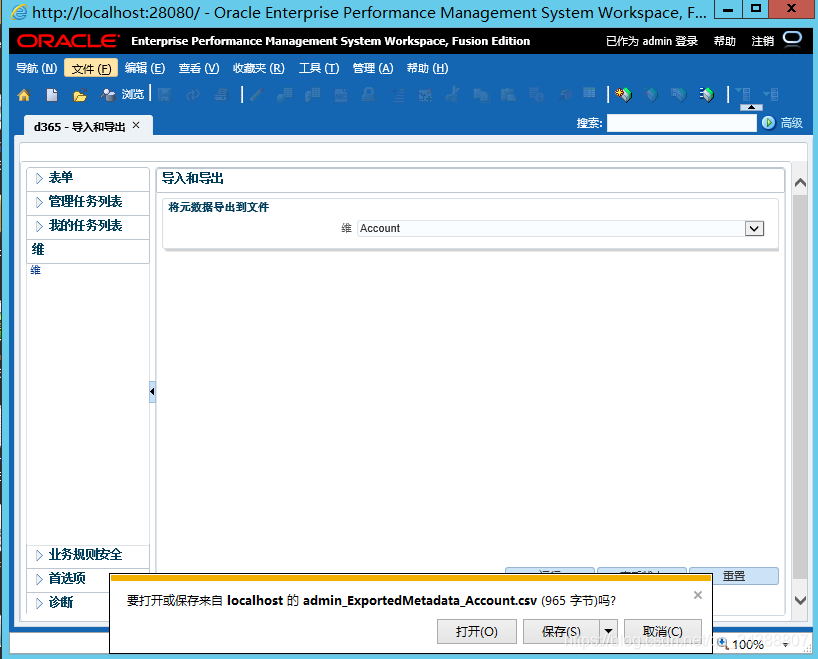Screen dimensions: 818x659
Task: Click the Internet Explorer icon in title bar
Action: click(19, 12)
